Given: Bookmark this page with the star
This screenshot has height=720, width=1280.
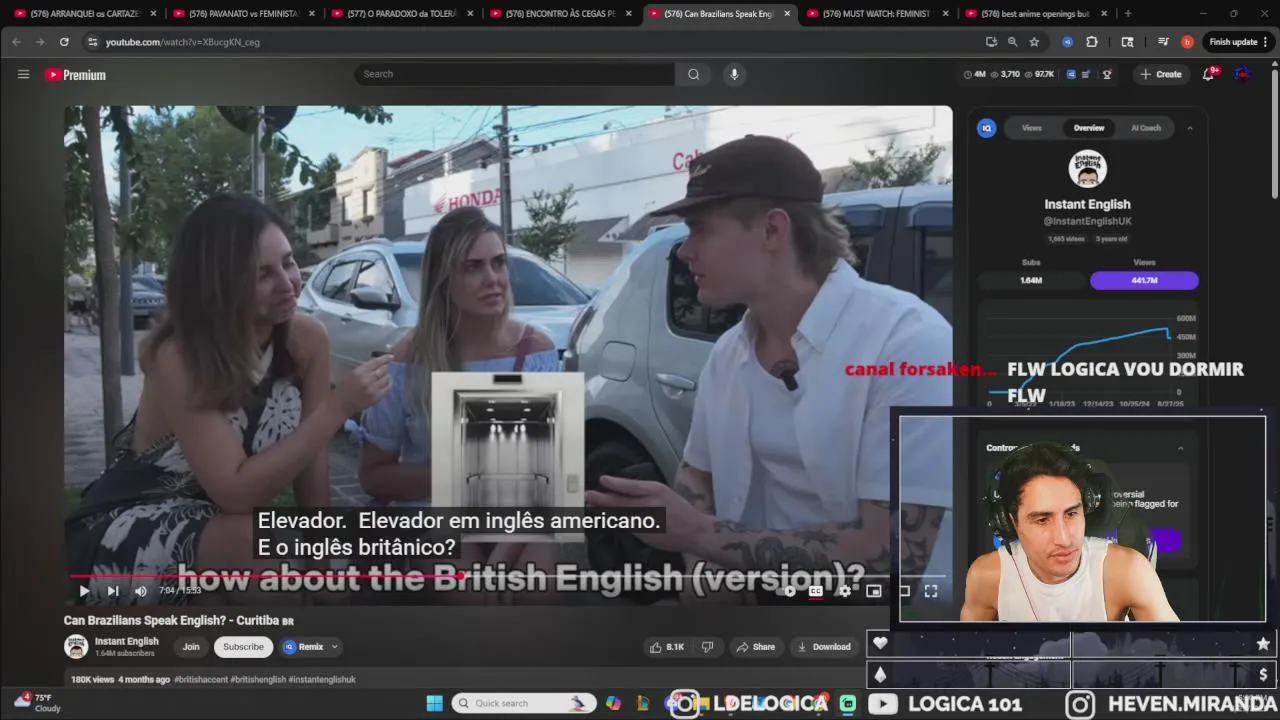Looking at the screenshot, I should (1034, 42).
